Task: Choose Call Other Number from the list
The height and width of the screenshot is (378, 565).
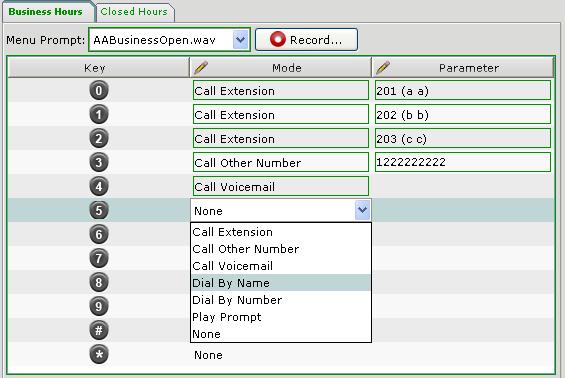Action: point(281,249)
